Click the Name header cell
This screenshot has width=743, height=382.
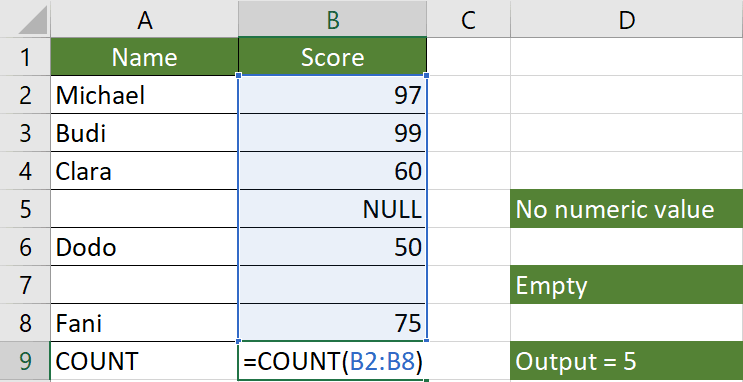(x=145, y=57)
